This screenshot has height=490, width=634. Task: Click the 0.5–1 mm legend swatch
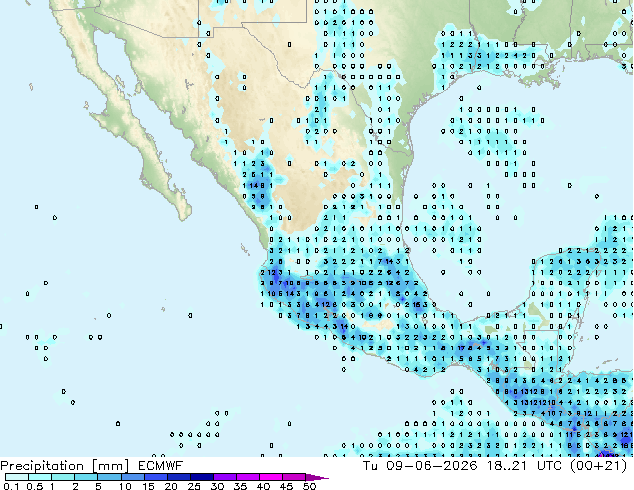point(40,477)
